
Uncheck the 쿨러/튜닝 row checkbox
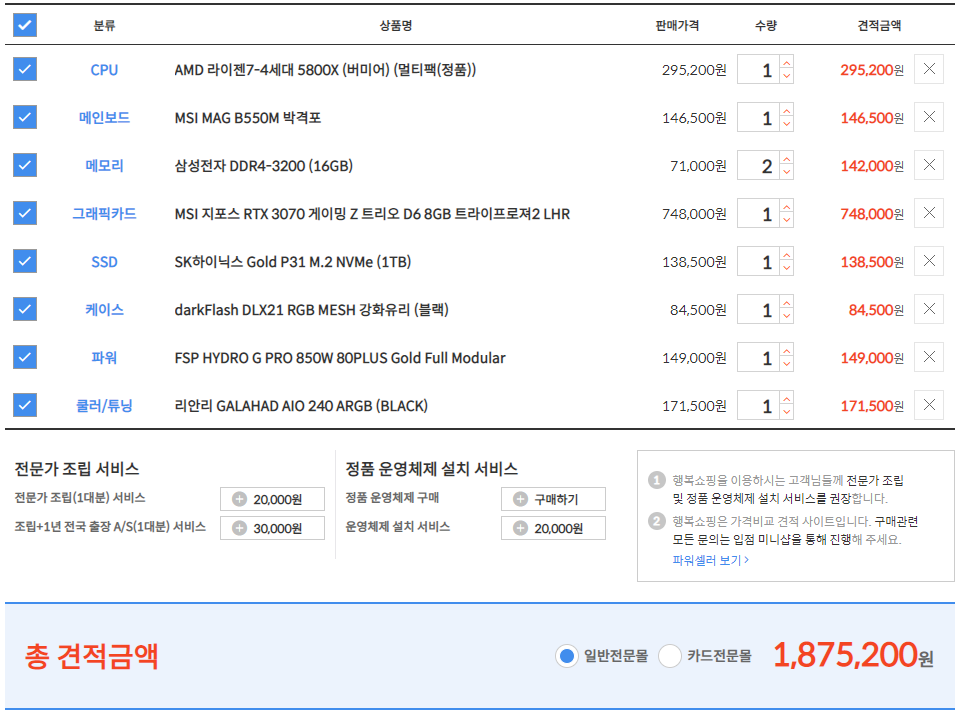click(x=25, y=405)
